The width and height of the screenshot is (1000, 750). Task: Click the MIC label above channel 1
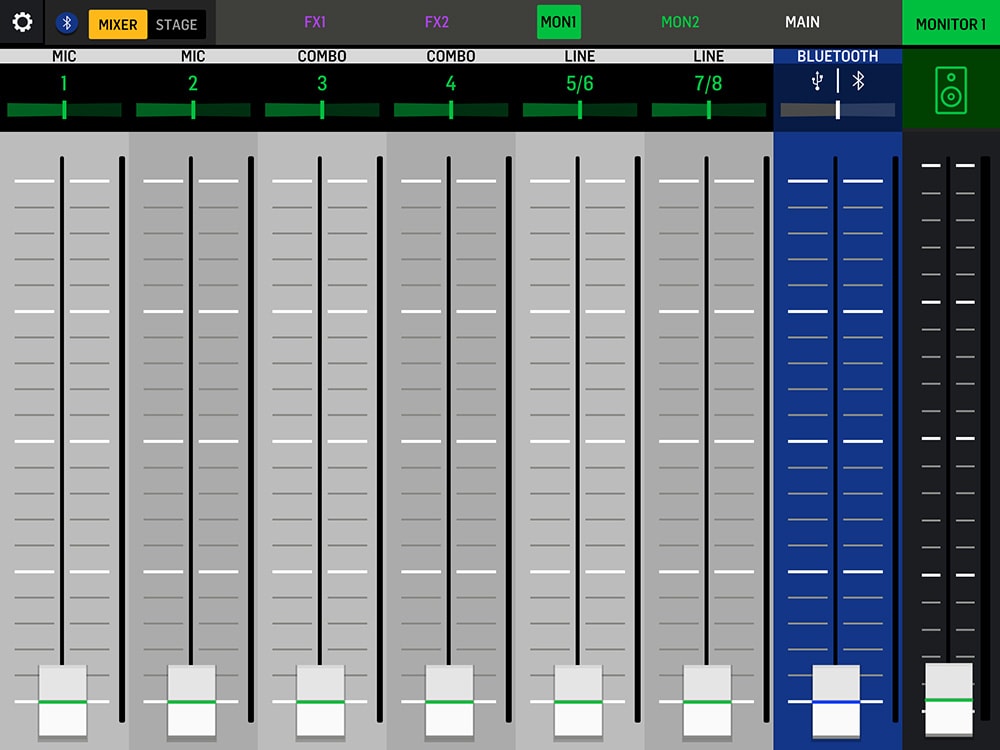tap(64, 56)
